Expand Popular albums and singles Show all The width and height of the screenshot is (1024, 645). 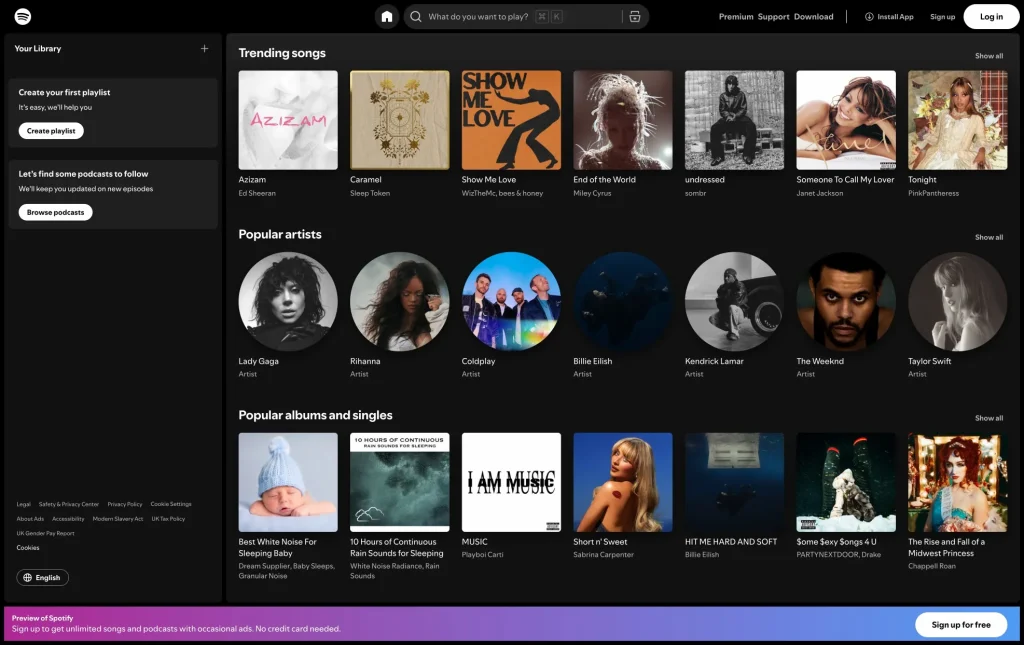[x=988, y=418]
